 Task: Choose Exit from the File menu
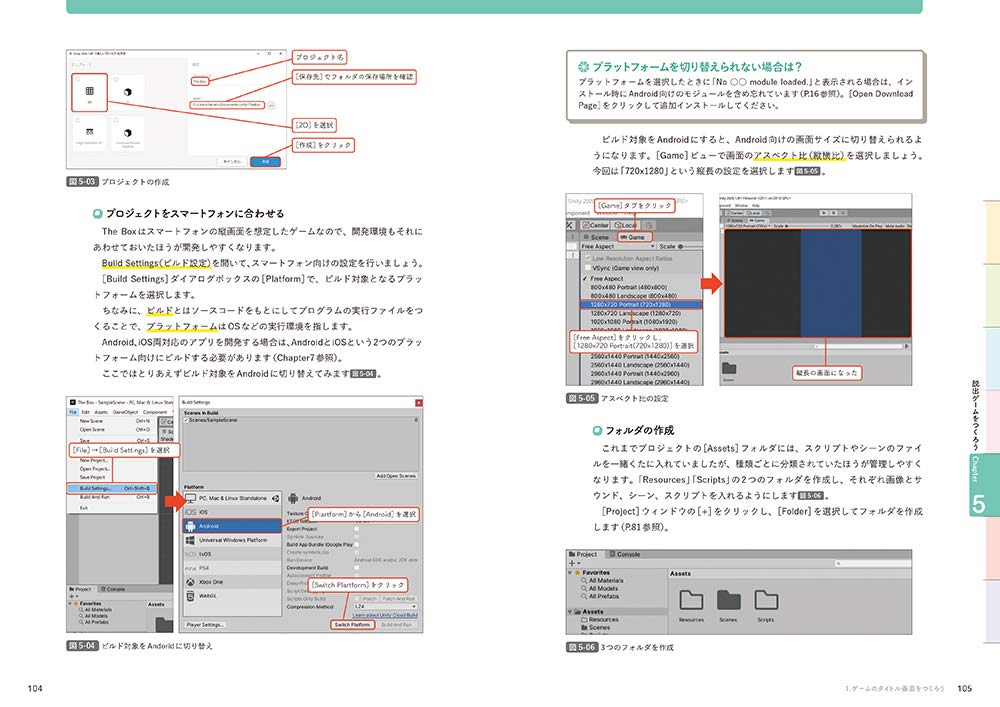112,507
